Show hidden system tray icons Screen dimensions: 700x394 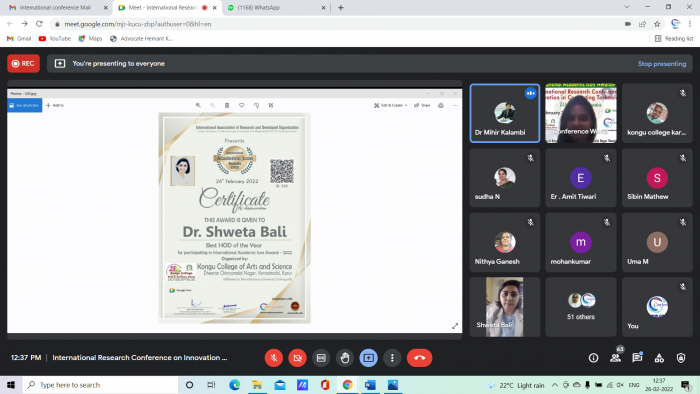554,385
